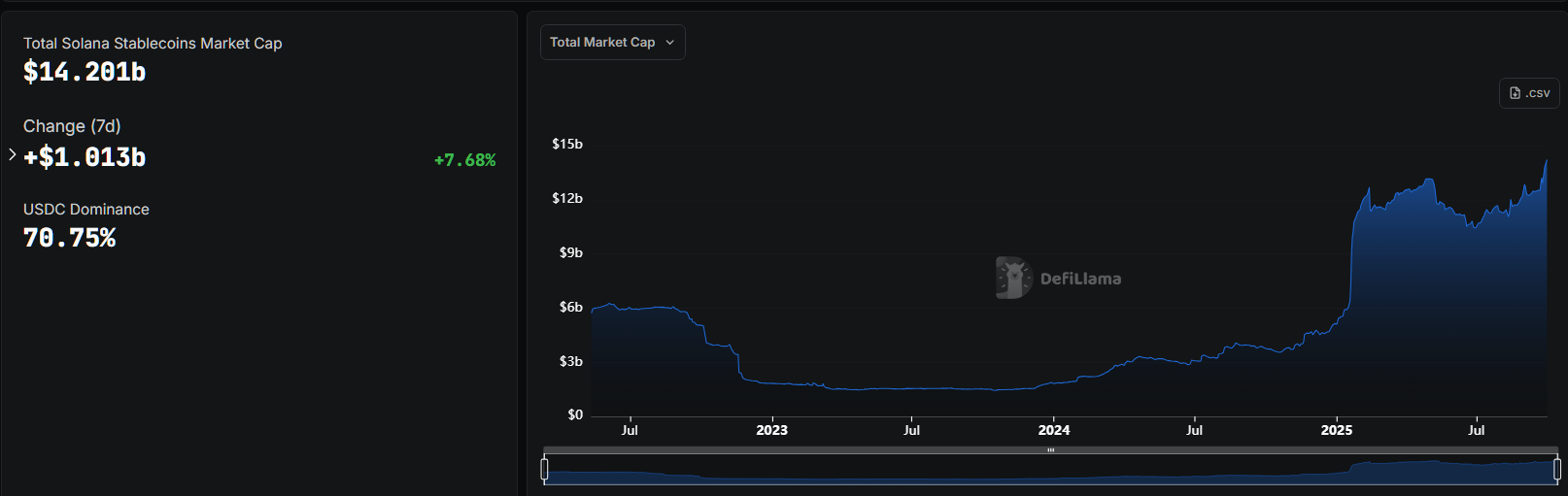Click the Total Solana Stablecoins Market Cap heading

tap(153, 44)
